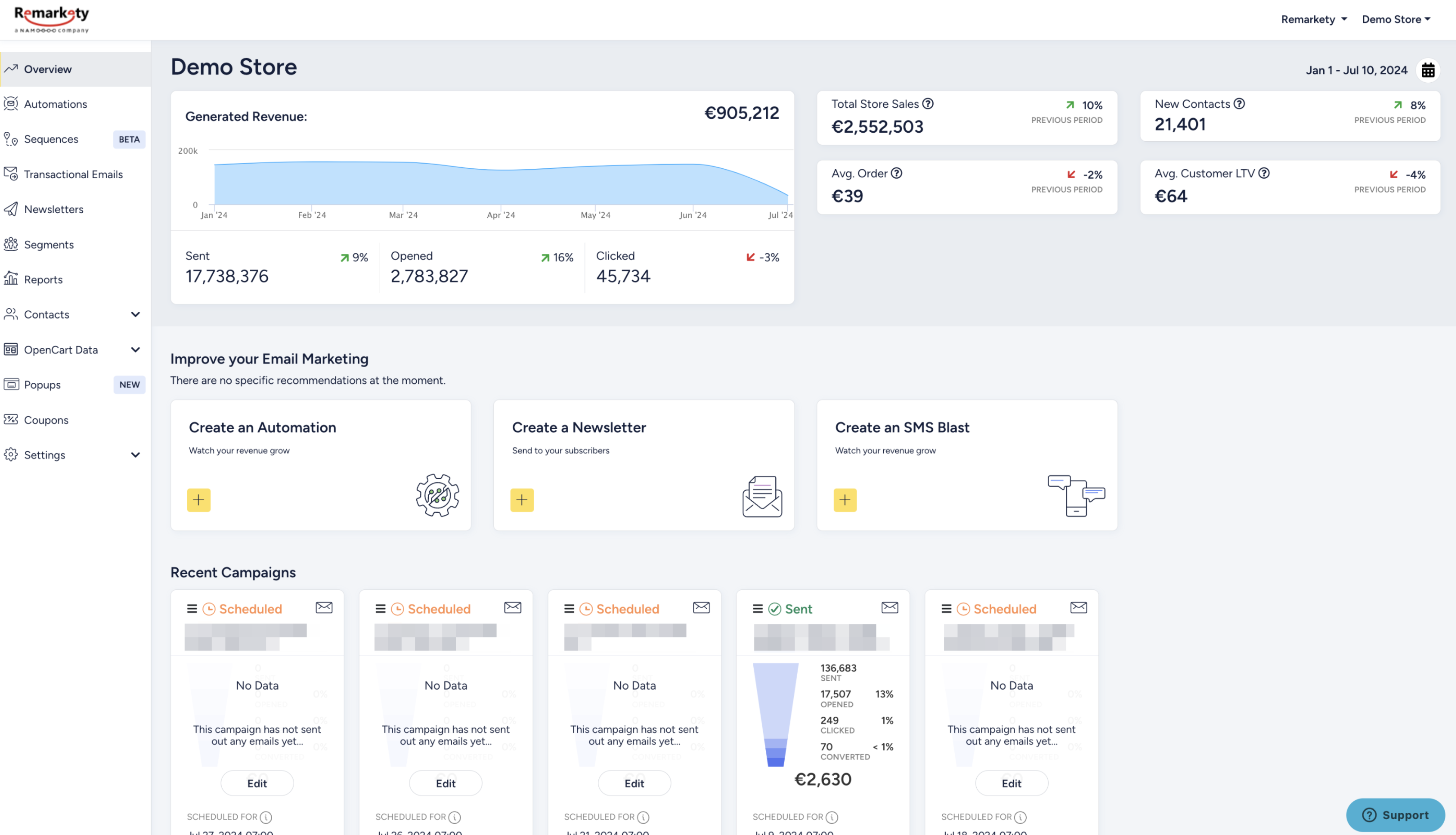Viewport: 1456px width, 835px height.
Task: Click the BETA badge next to Sequences
Action: (129, 139)
